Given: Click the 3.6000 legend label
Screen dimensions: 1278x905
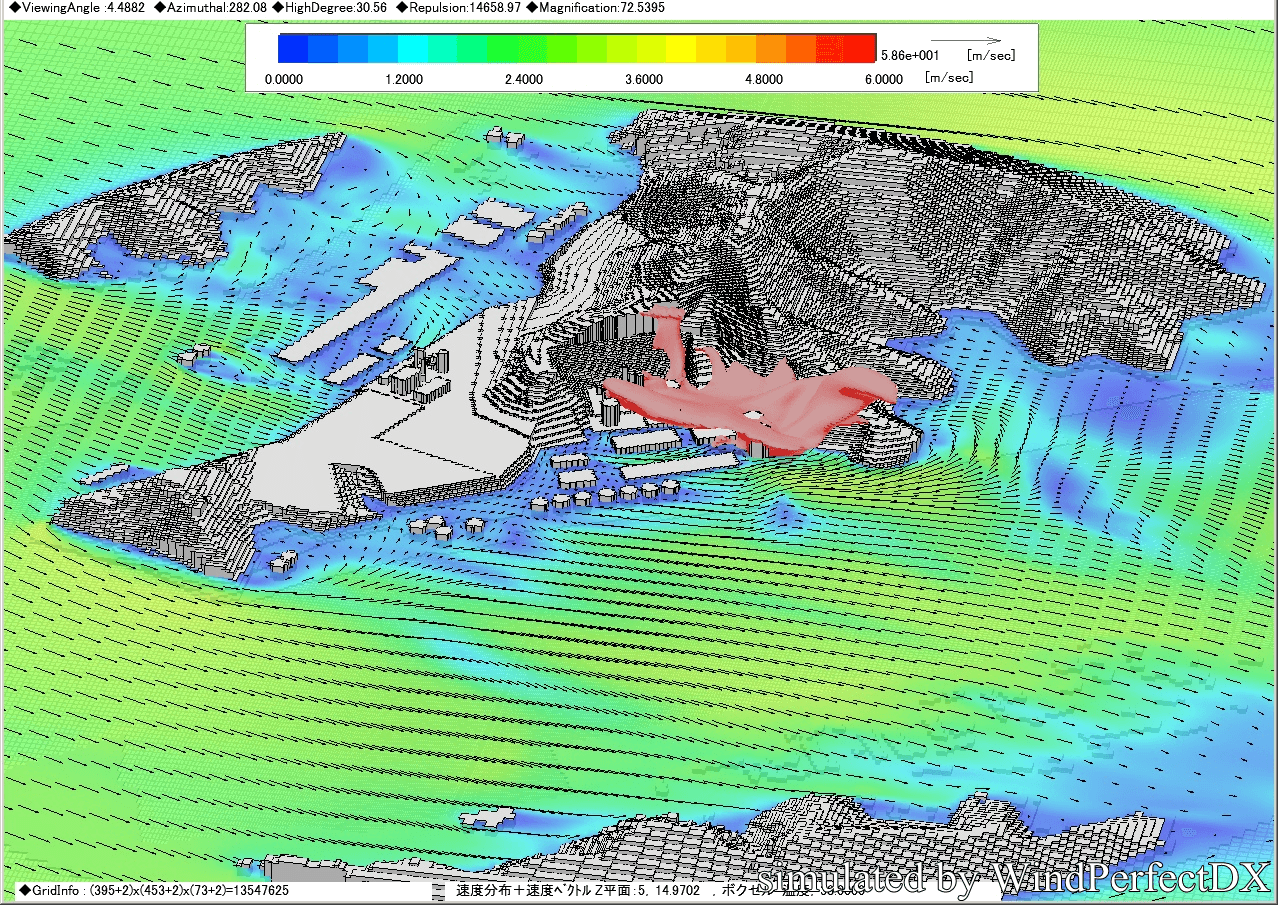Looking at the screenshot, I should (643, 79).
